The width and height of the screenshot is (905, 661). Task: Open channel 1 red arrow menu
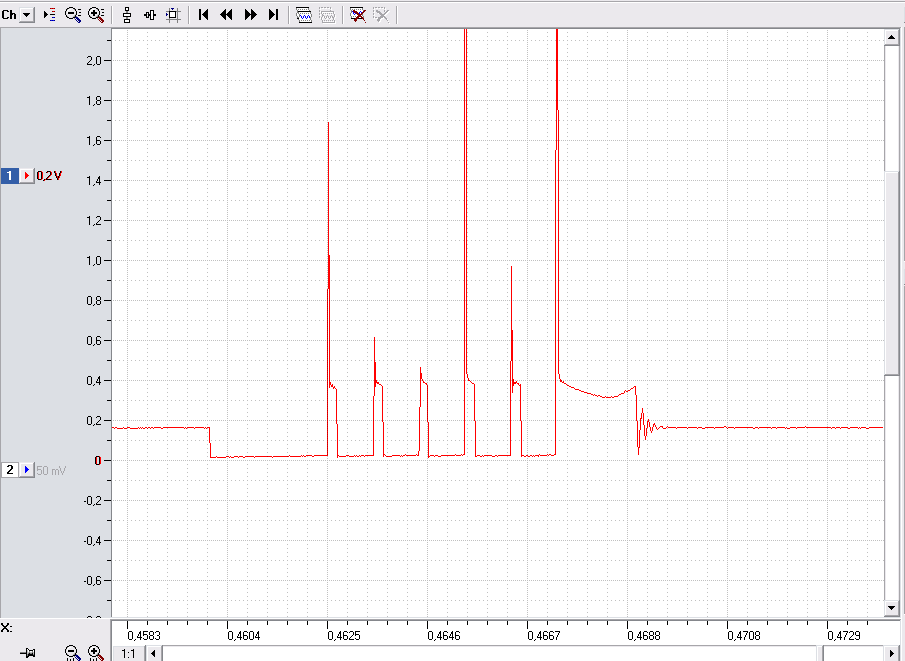pos(27,175)
